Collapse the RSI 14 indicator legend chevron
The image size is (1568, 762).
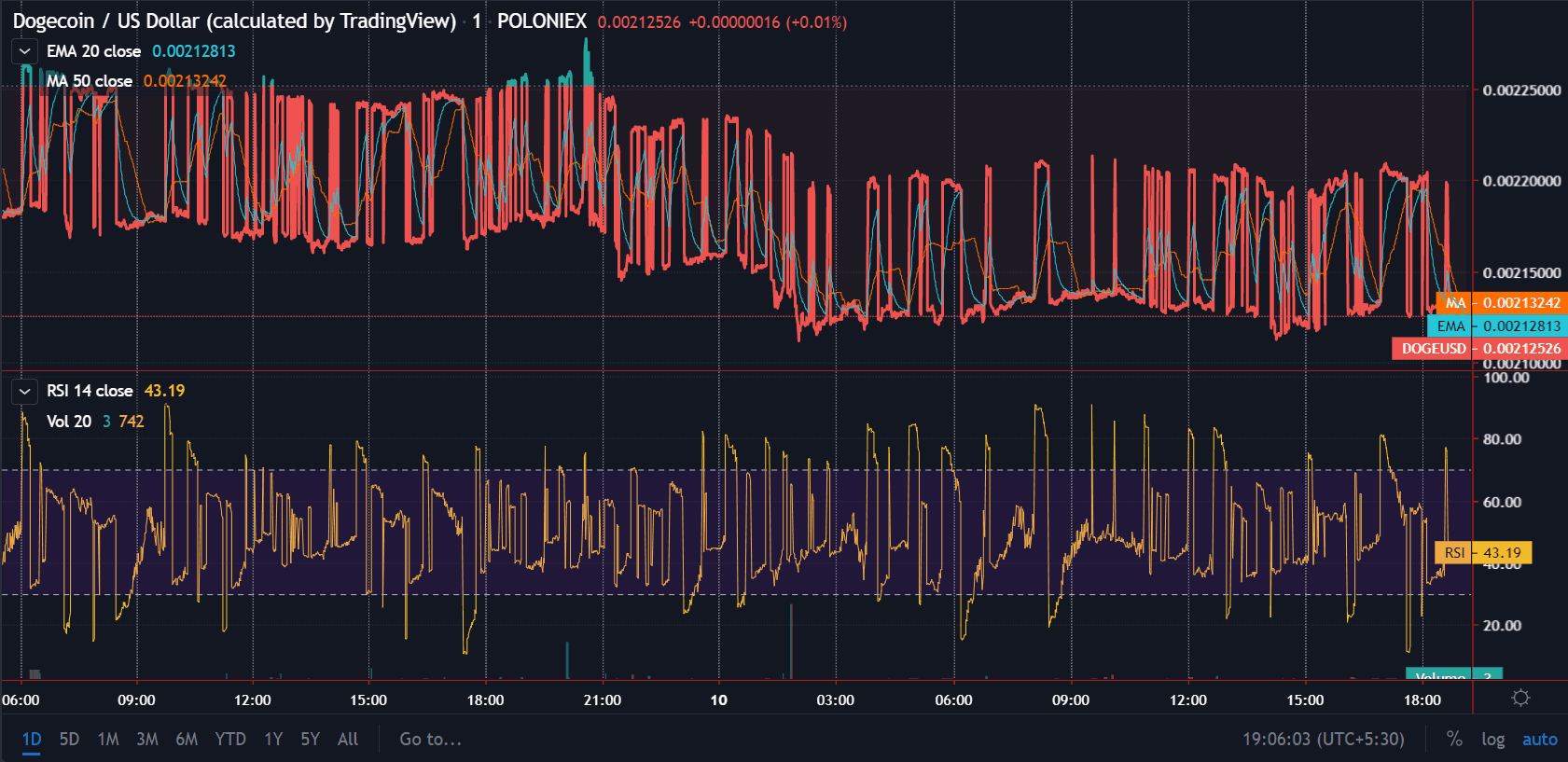click(x=25, y=391)
